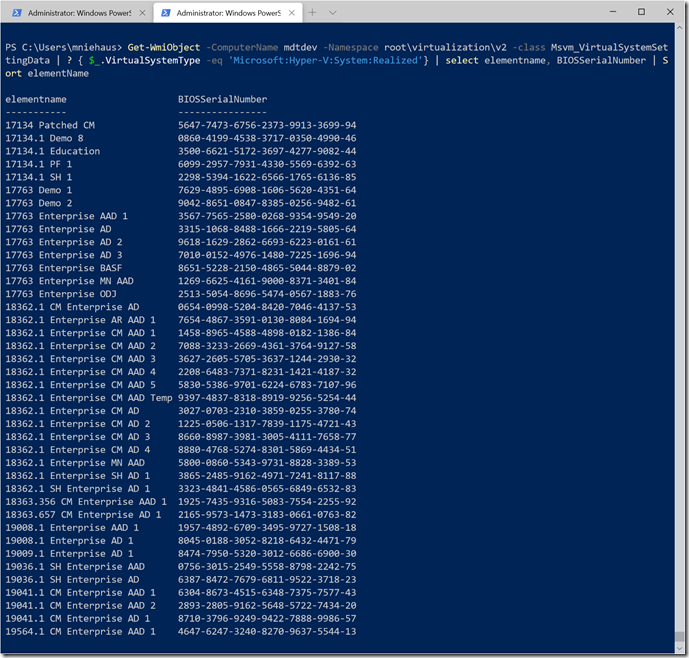Close the Windows Terminal window
Viewport: 689px width, 658px height.
pyautogui.click(x=670, y=12)
